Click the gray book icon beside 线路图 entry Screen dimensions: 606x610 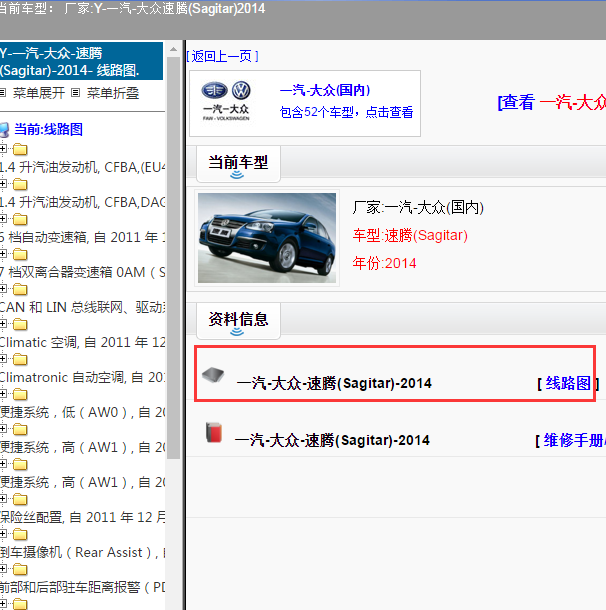(213, 375)
